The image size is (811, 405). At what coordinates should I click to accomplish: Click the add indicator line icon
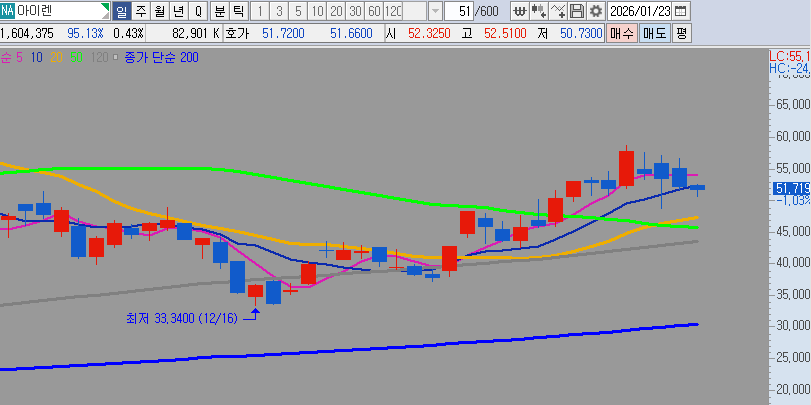(x=558, y=10)
